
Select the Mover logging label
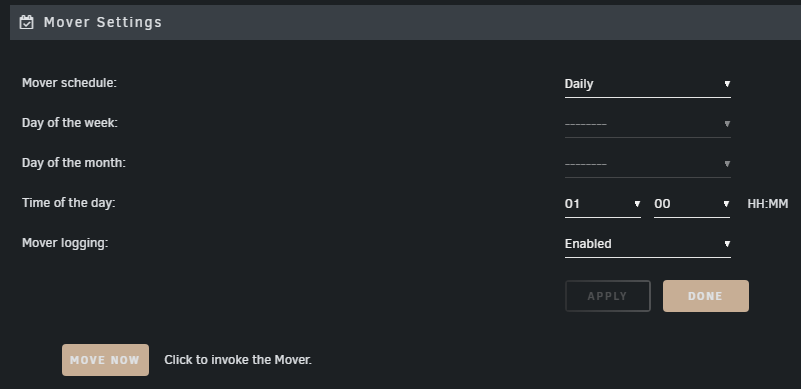coord(65,243)
